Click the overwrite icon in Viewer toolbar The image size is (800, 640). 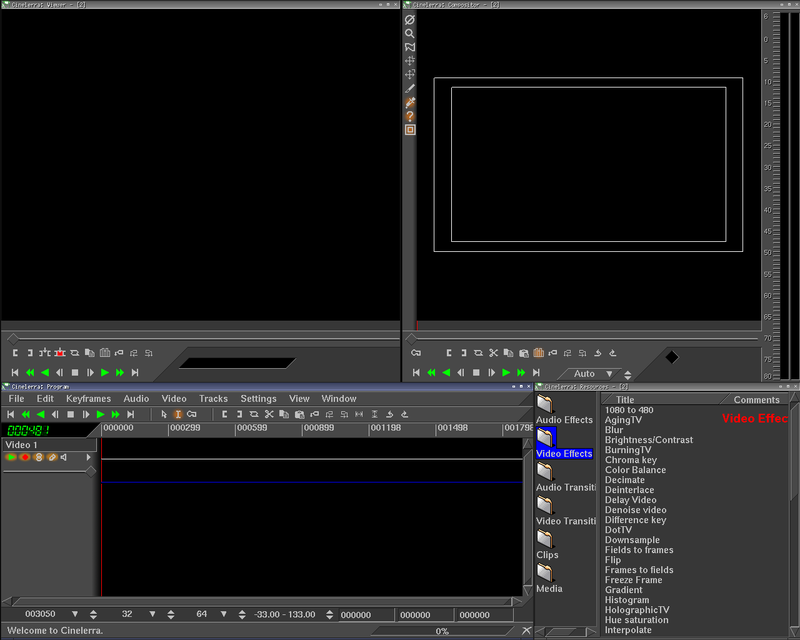[60, 353]
